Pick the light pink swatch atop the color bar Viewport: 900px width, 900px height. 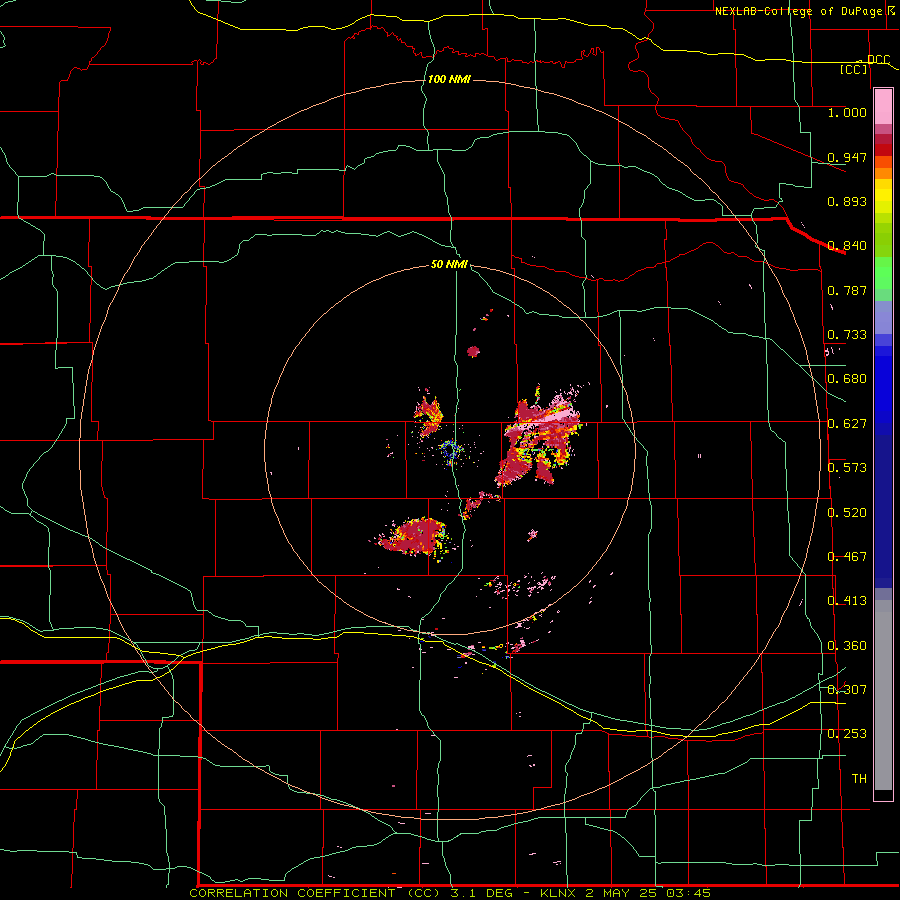(883, 107)
